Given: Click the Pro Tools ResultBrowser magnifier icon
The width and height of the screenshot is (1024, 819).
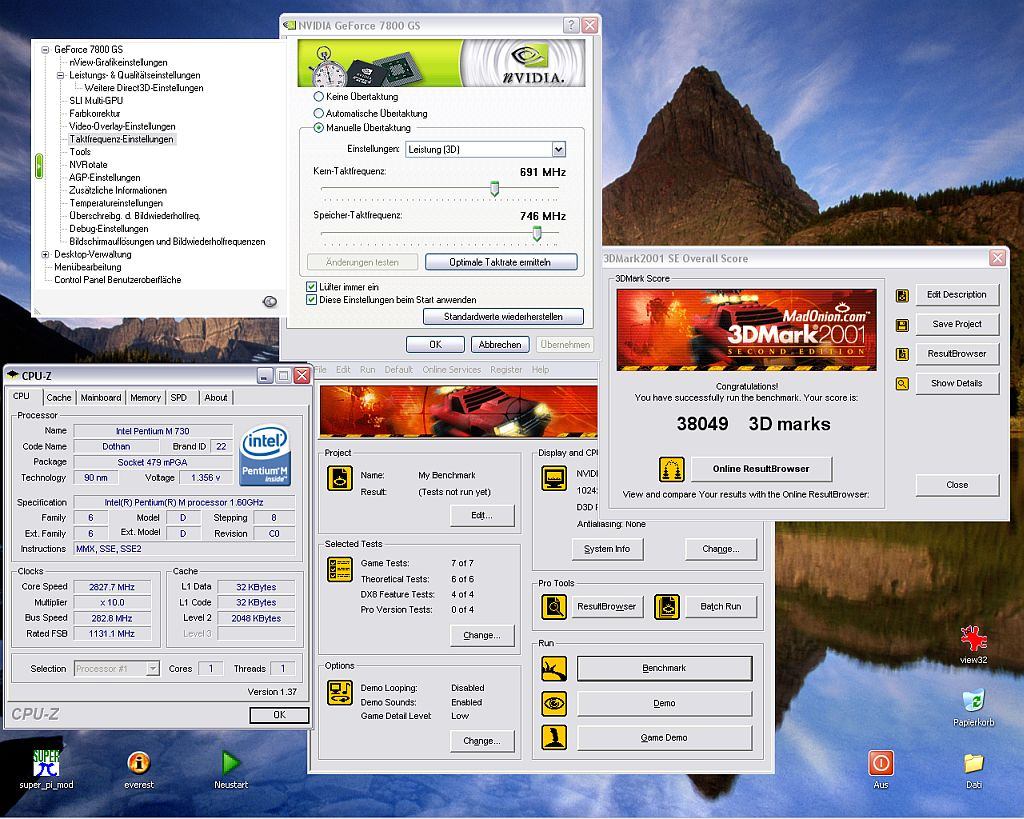Looking at the screenshot, I should (554, 607).
